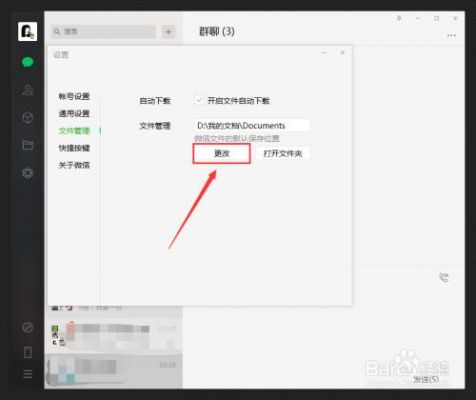Image resolution: width=476 pixels, height=400 pixels.
Task: Select 文件管理 settings tab
Action: pos(74,131)
